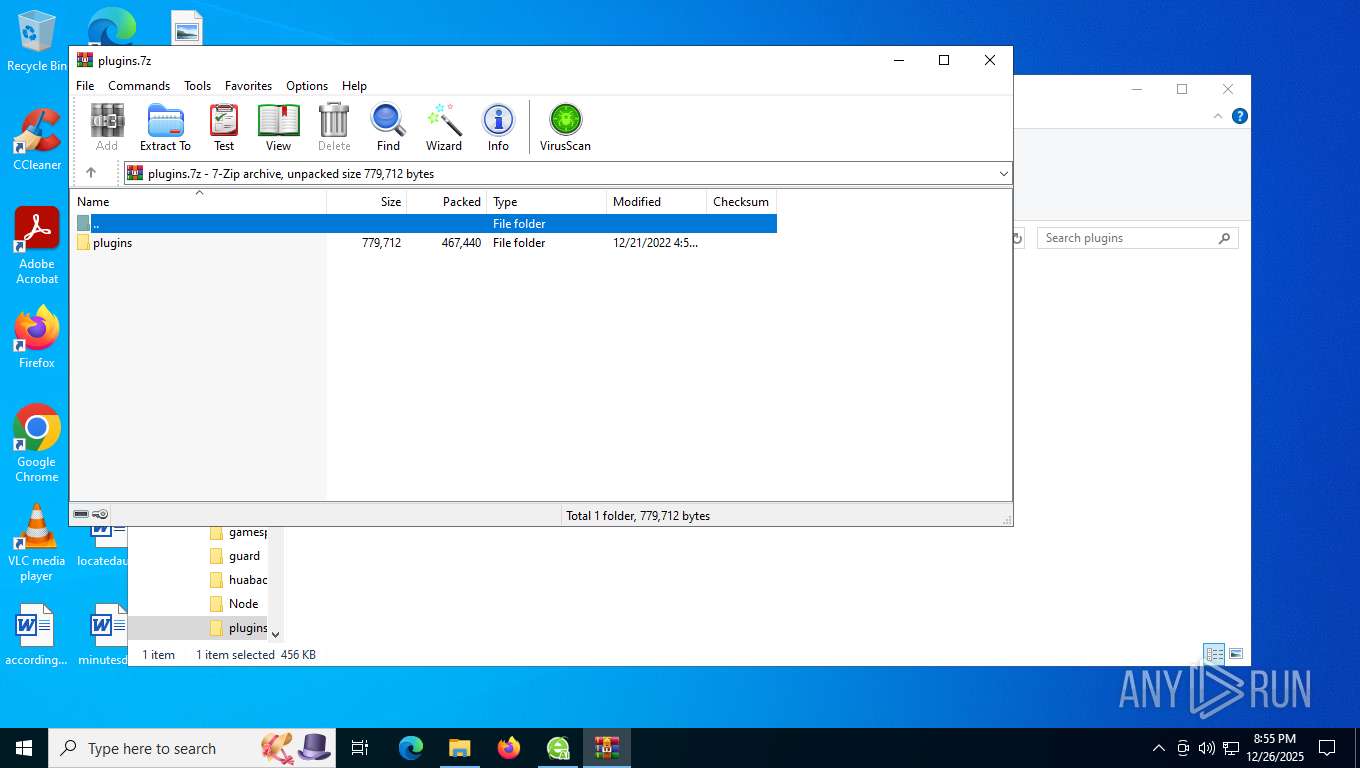Sort by the Modified column header

(x=657, y=202)
